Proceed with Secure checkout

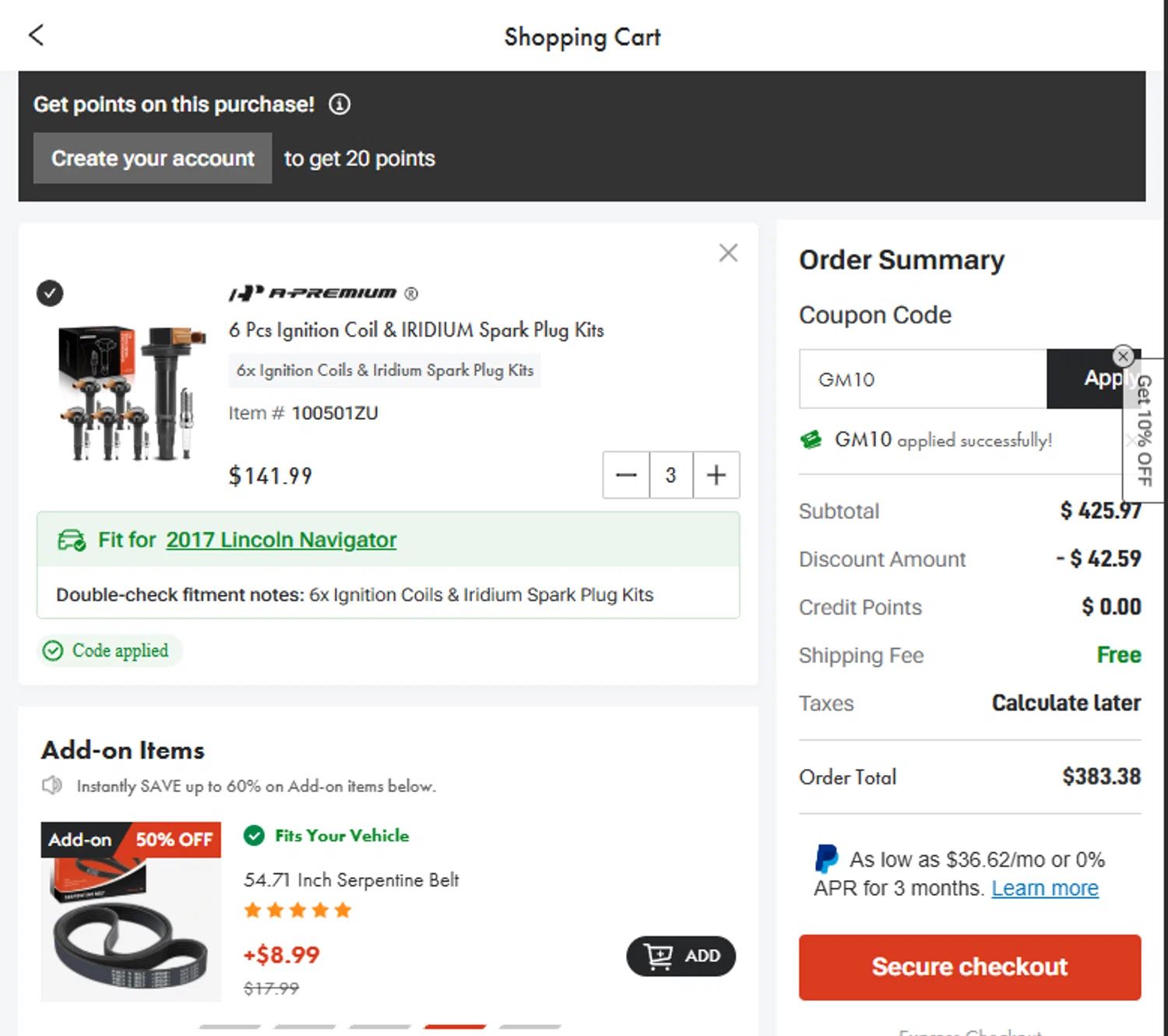click(x=969, y=967)
